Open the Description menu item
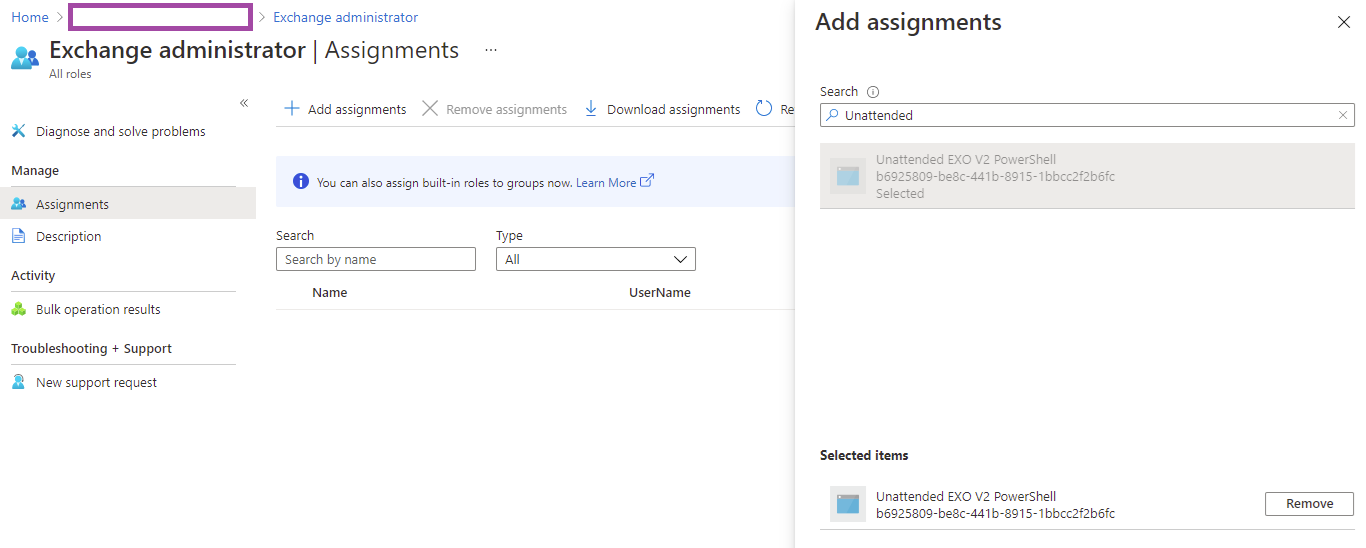 tap(69, 236)
